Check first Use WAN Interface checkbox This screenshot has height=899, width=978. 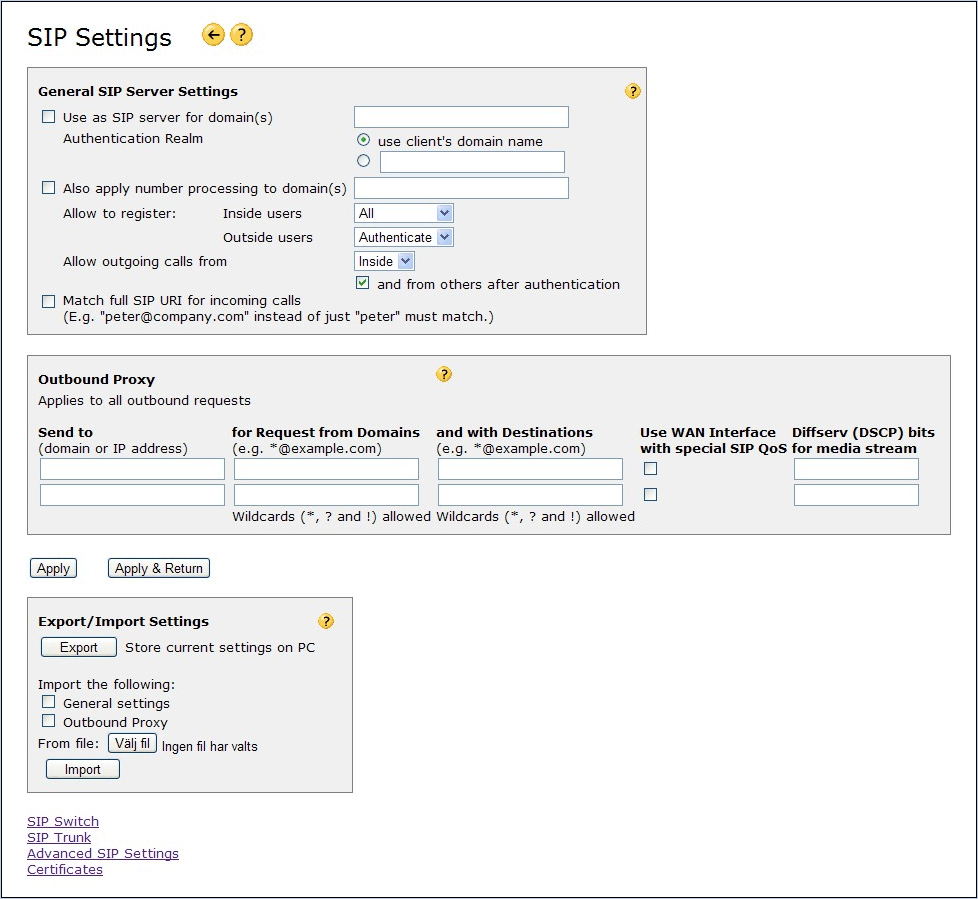tap(651, 469)
